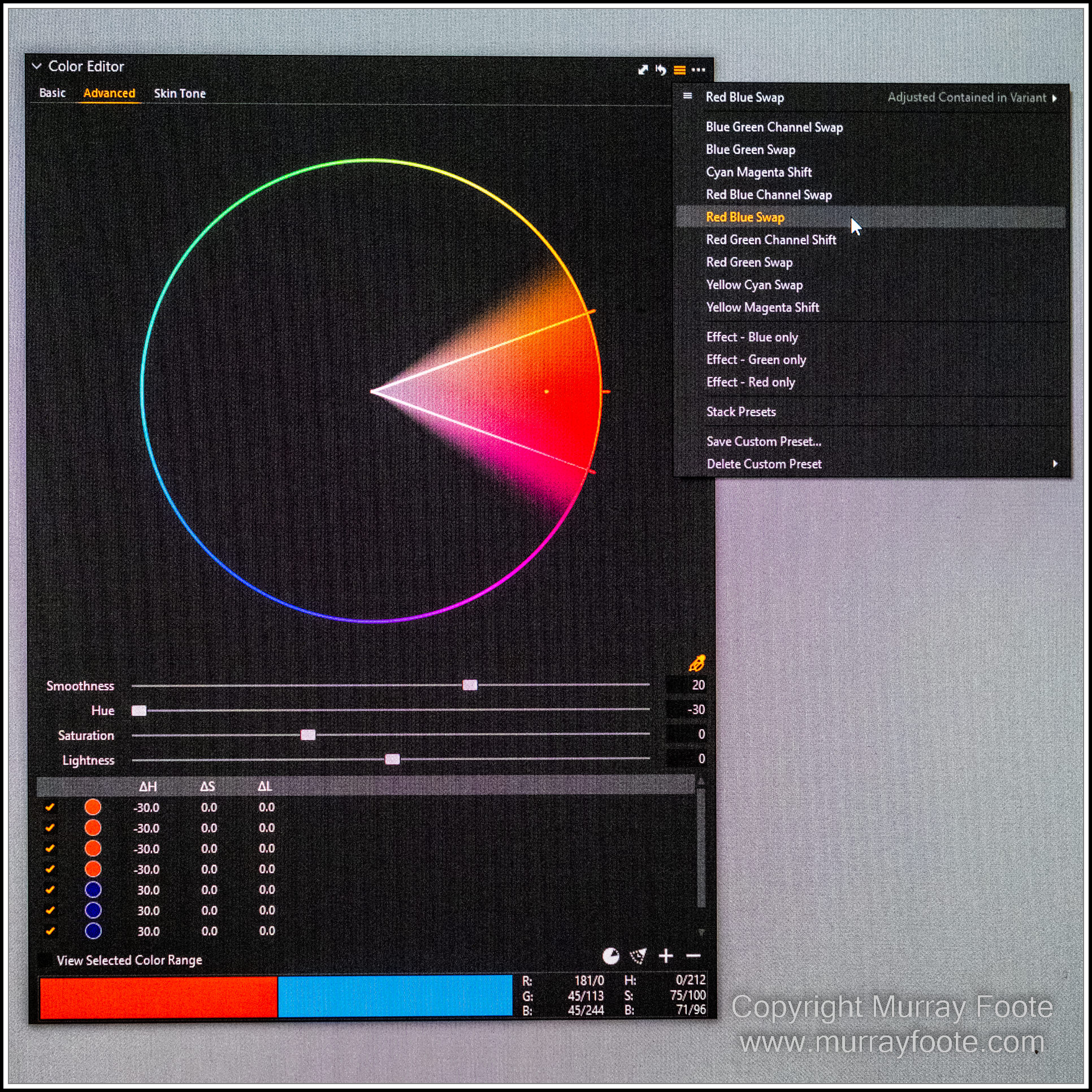Click the plus icon to add color range

click(x=666, y=956)
